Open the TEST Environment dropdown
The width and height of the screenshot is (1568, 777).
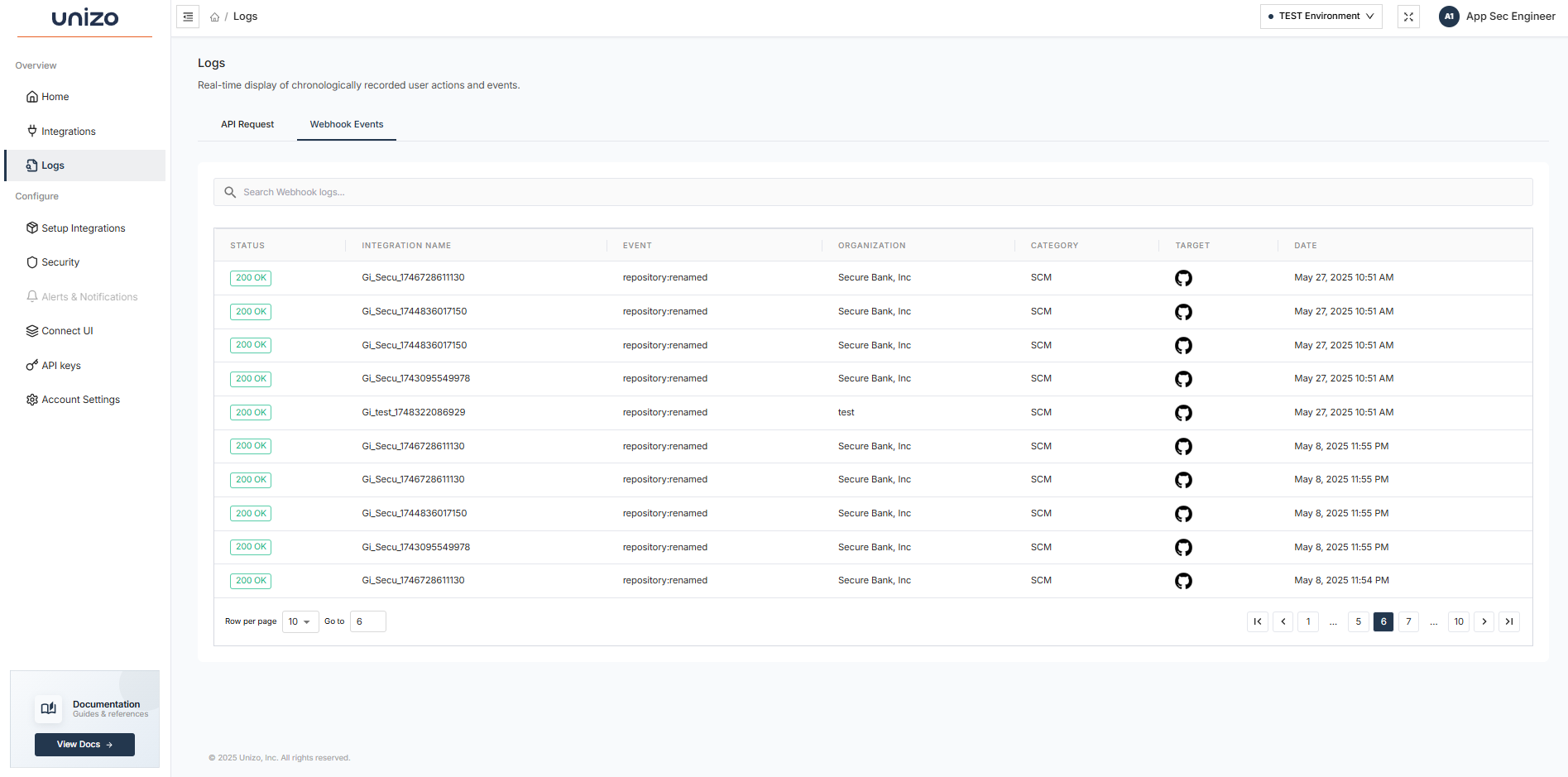(x=1321, y=16)
